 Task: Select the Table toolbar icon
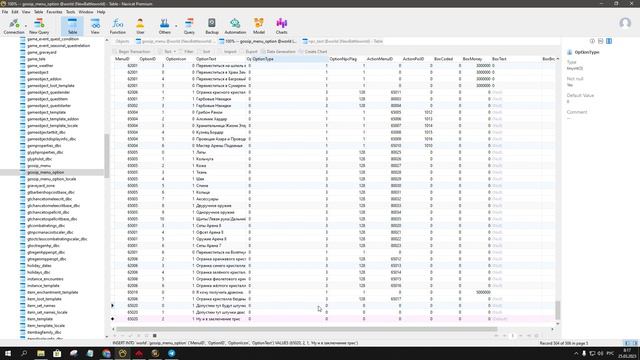(72, 26)
